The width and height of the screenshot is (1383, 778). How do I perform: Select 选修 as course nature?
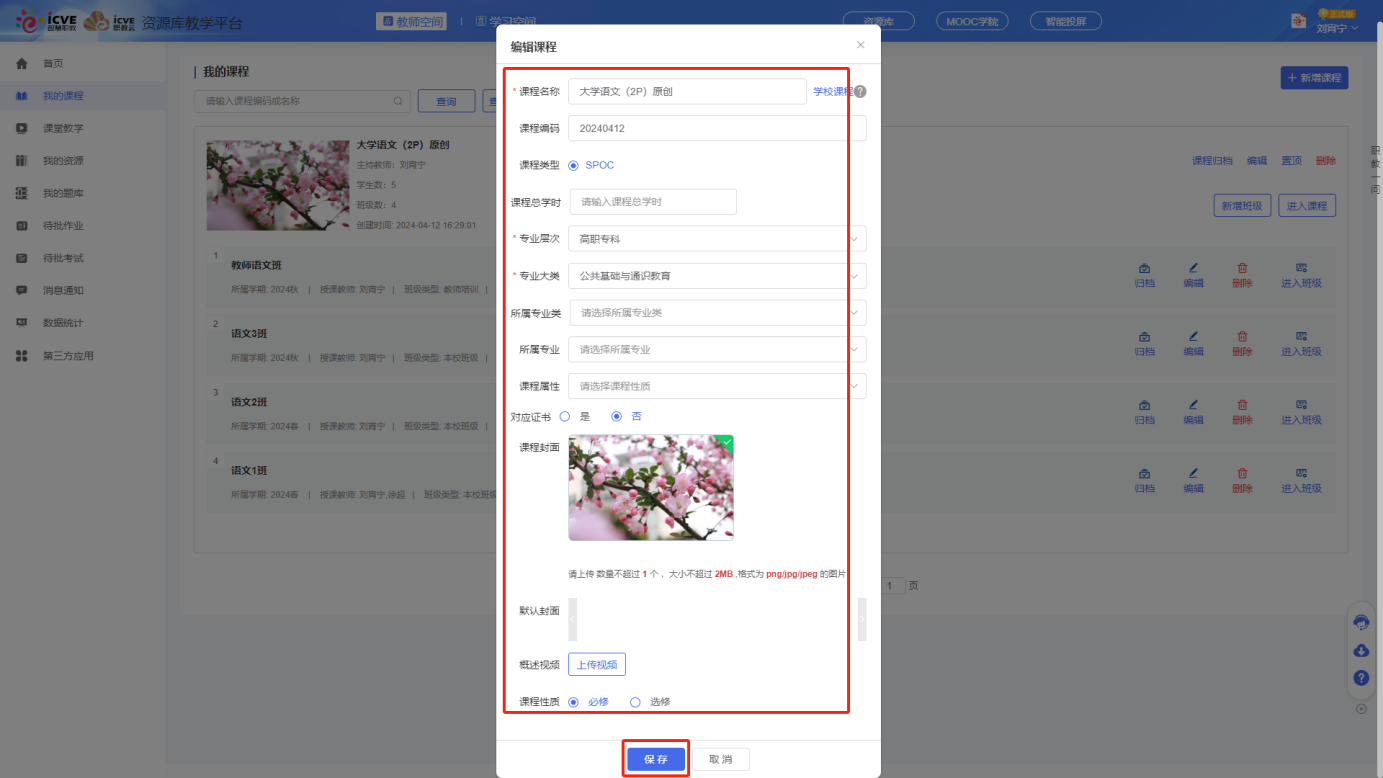635,702
